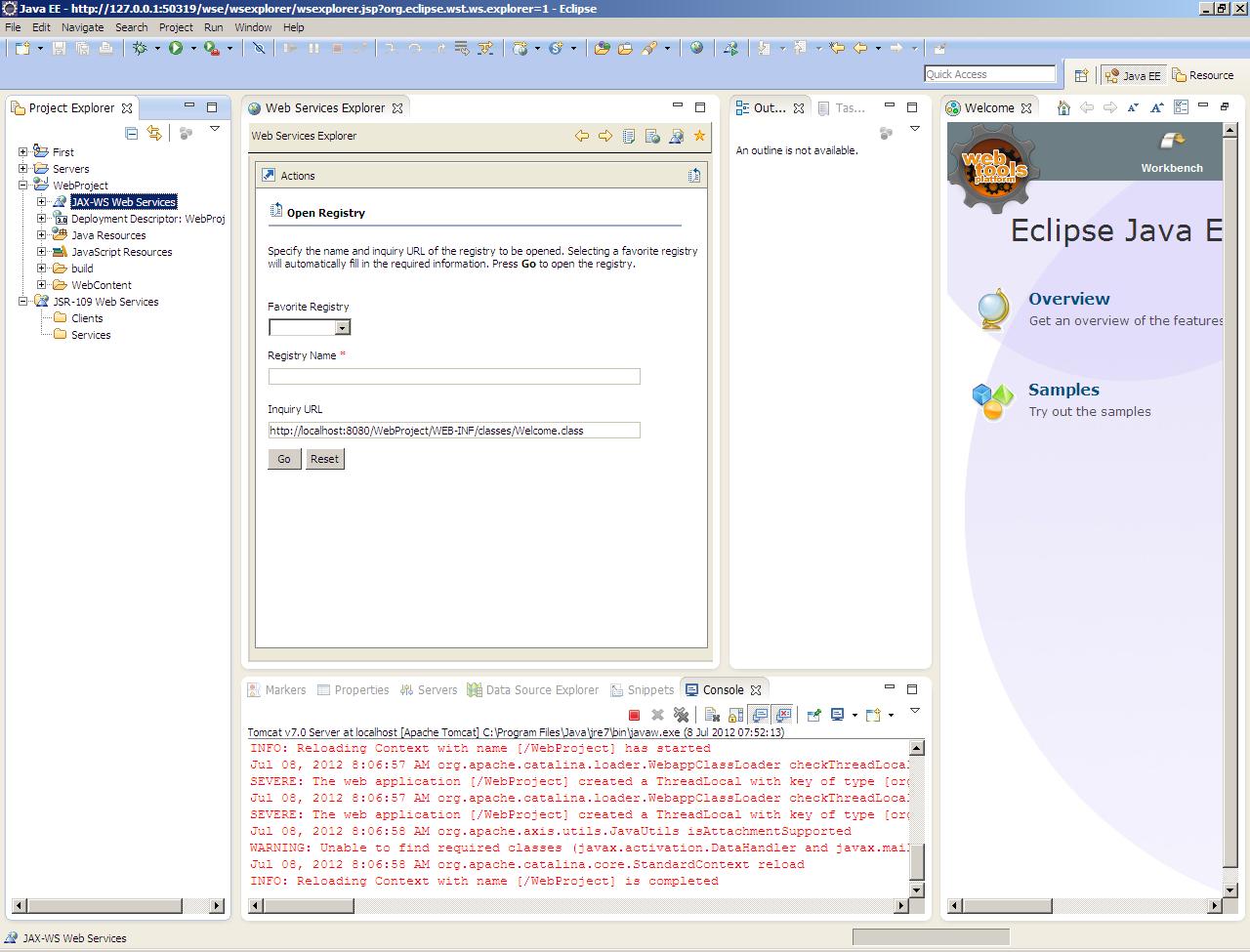Switch to the Resource perspective
This screenshot has width=1250, height=952.
(1203, 75)
